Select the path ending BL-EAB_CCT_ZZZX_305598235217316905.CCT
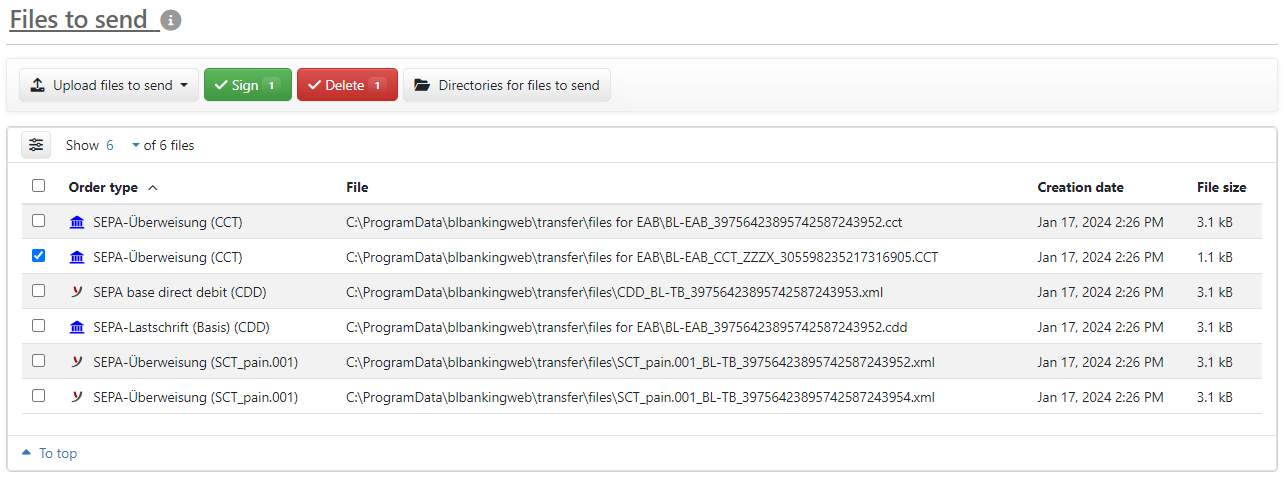 click(642, 257)
